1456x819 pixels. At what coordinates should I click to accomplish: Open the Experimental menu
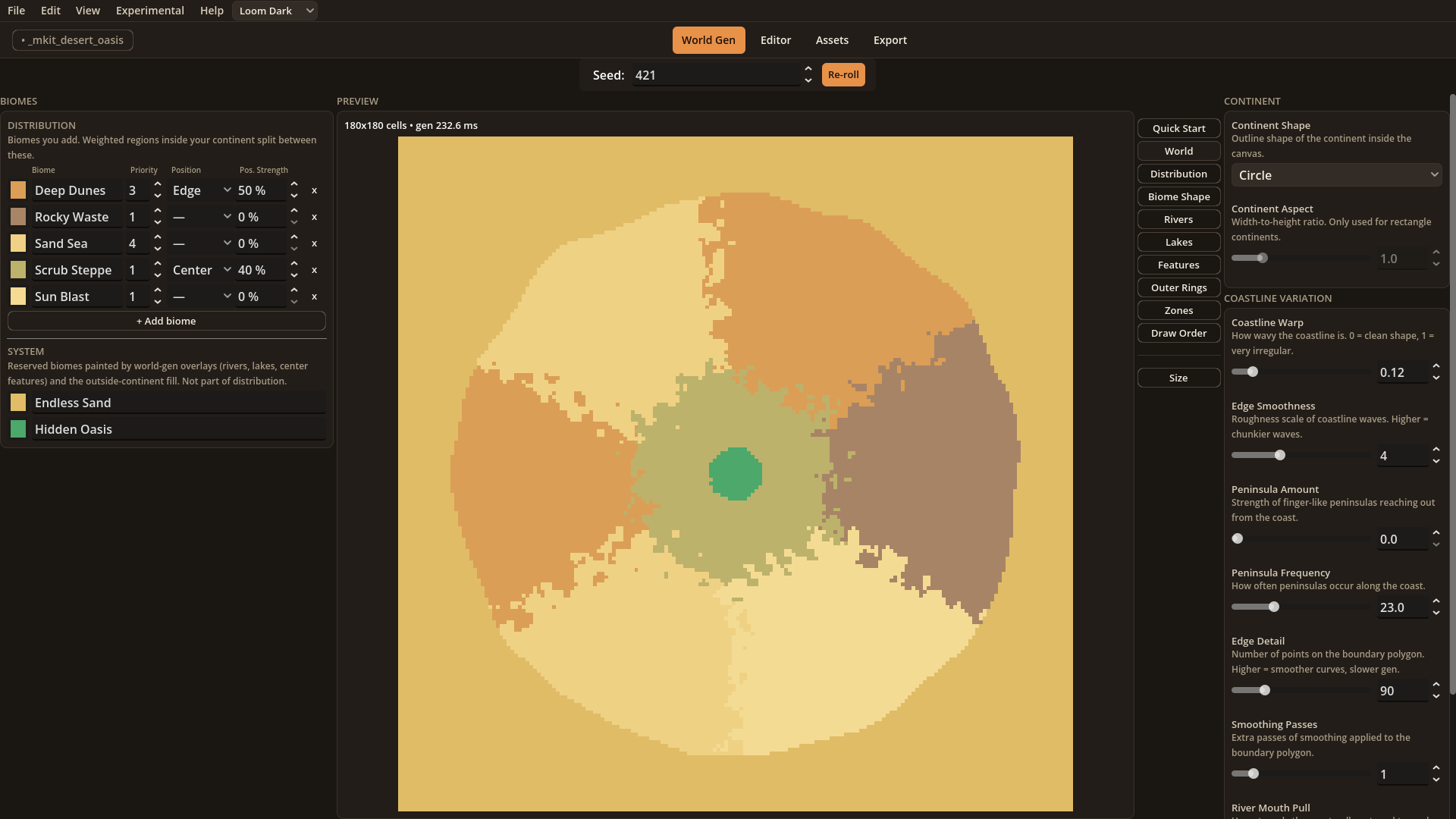pos(149,11)
